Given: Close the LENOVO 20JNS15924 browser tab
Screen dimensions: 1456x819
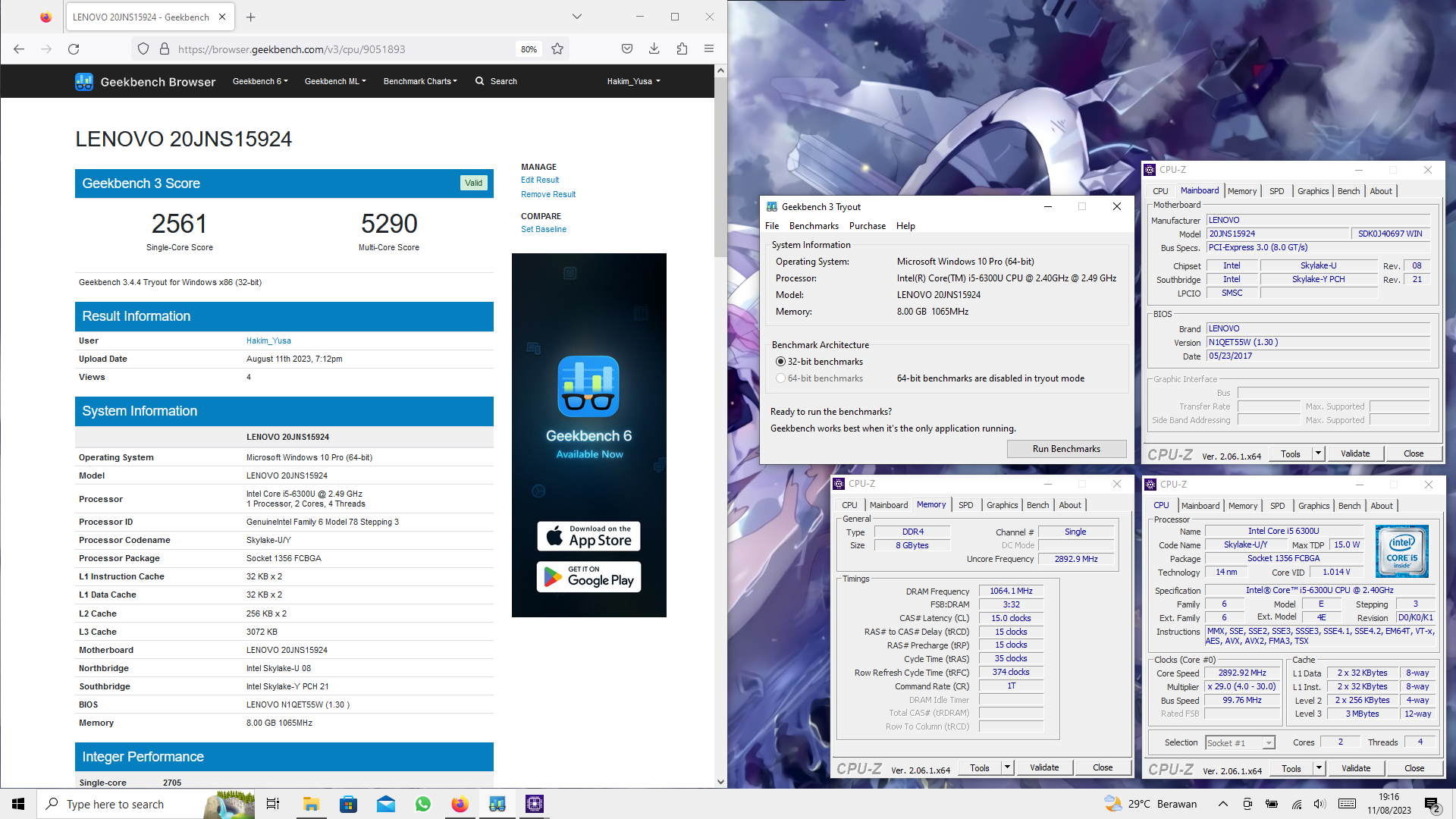Looking at the screenshot, I should coord(222,17).
